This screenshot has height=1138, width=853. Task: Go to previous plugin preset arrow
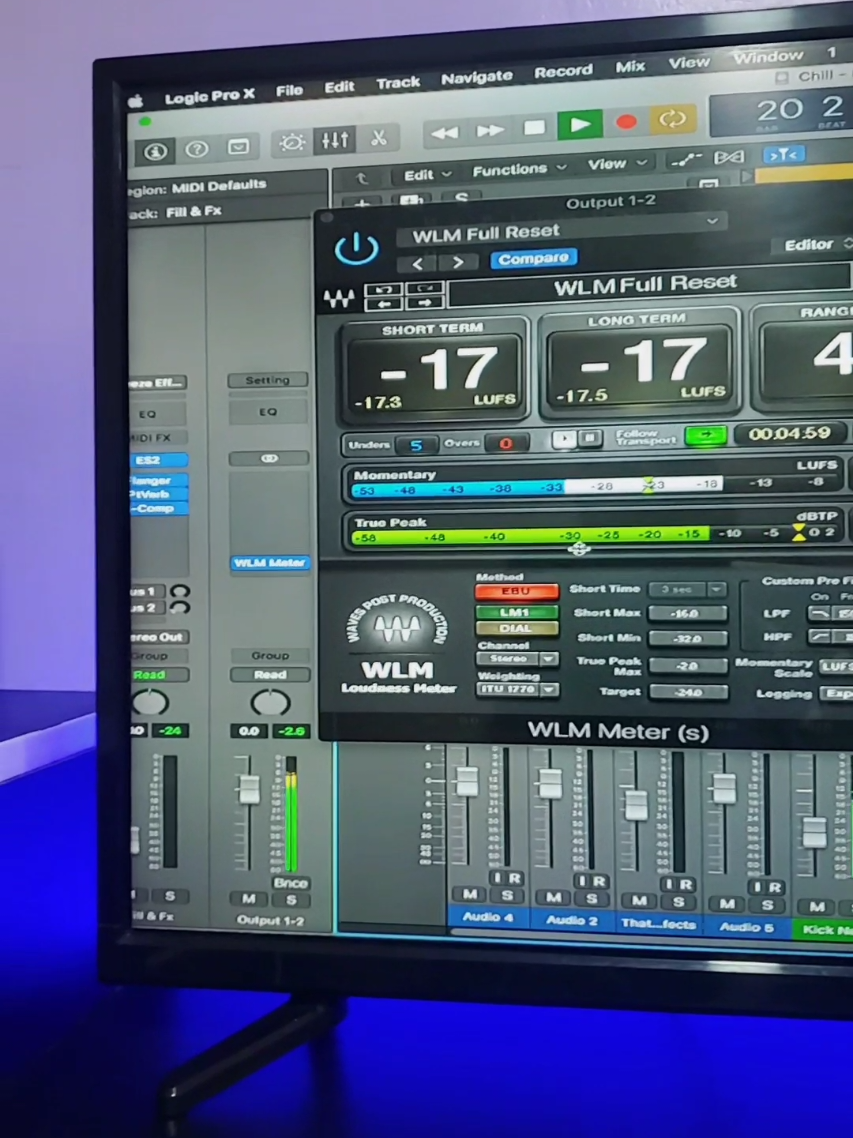(417, 263)
